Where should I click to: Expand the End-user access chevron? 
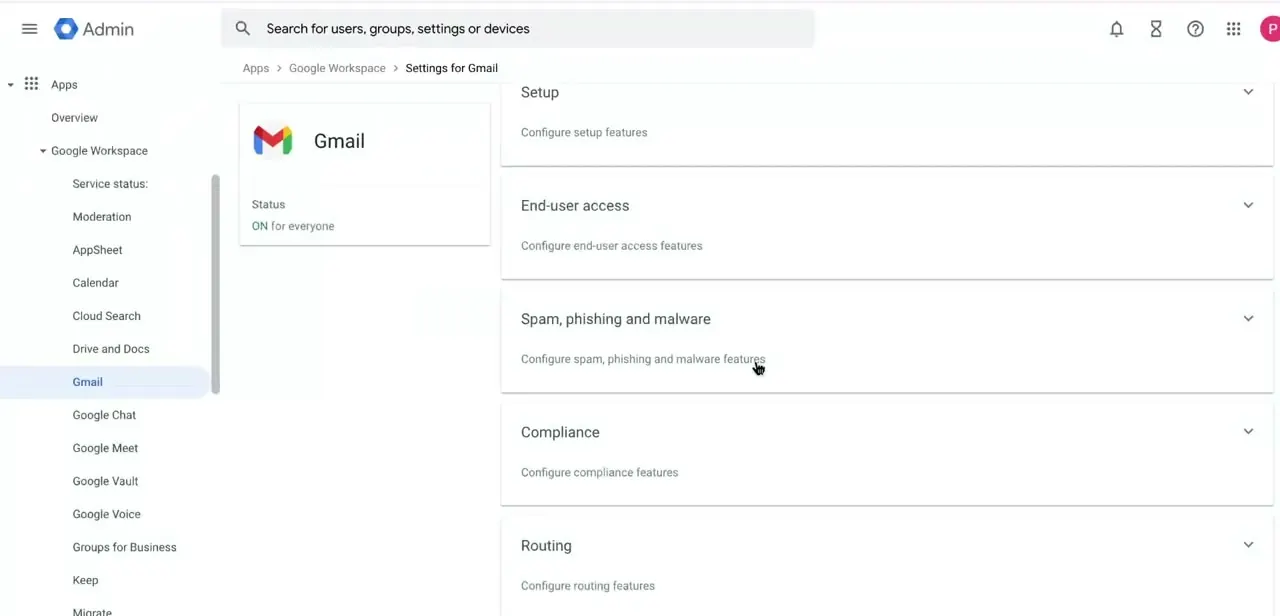[1248, 205]
